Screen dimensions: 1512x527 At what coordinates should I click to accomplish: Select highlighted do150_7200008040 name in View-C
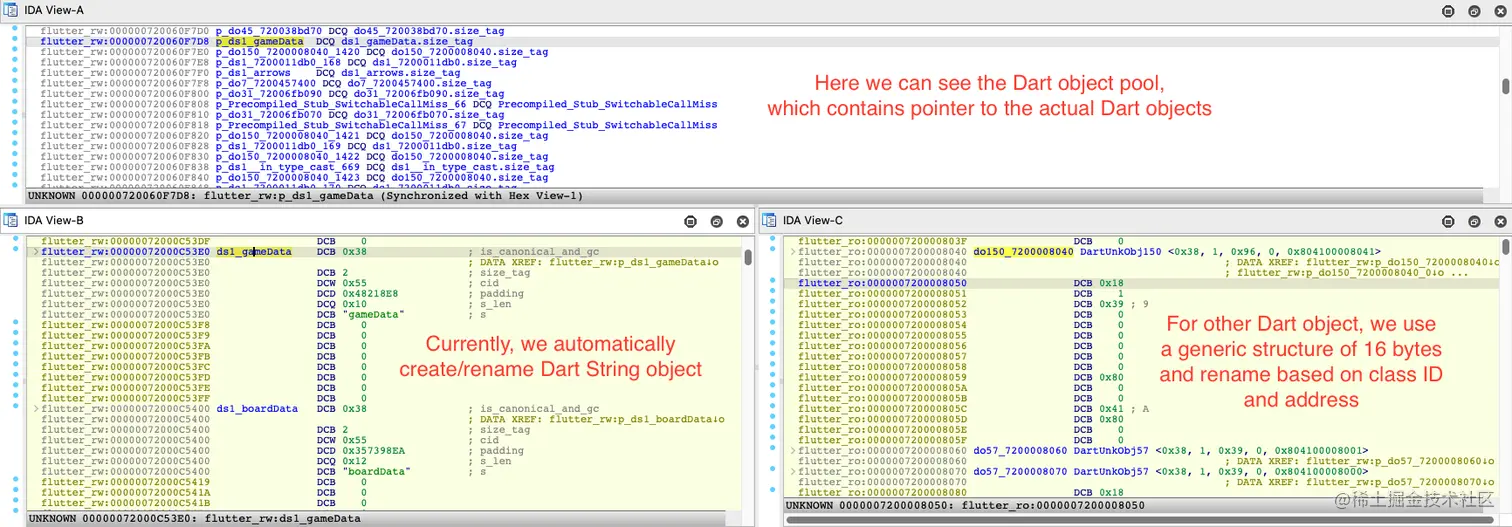1023,252
